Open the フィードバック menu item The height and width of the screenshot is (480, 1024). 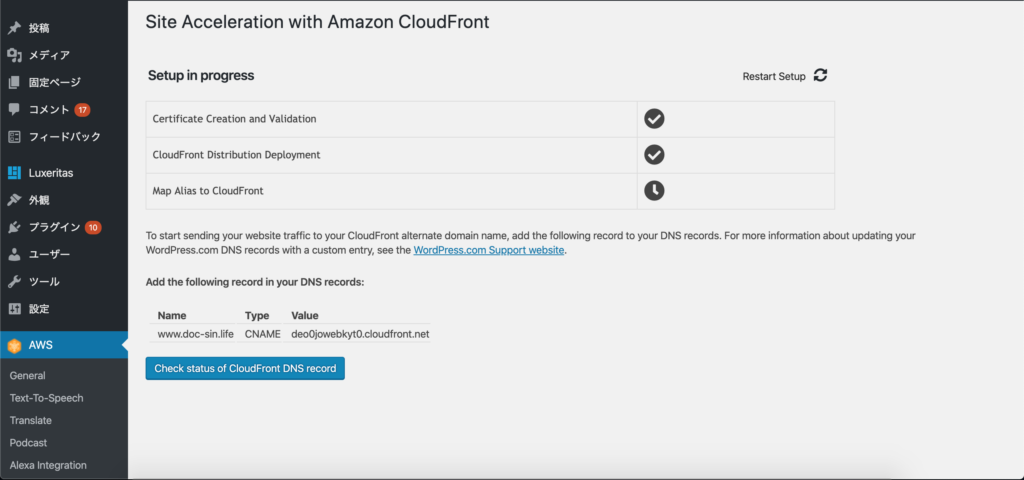pyautogui.click(x=64, y=136)
